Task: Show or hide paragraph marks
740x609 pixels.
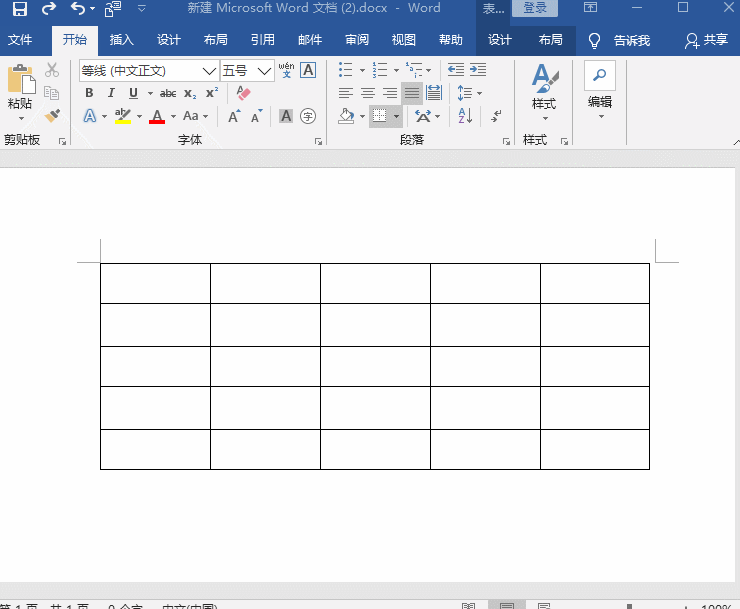Action: point(496,116)
